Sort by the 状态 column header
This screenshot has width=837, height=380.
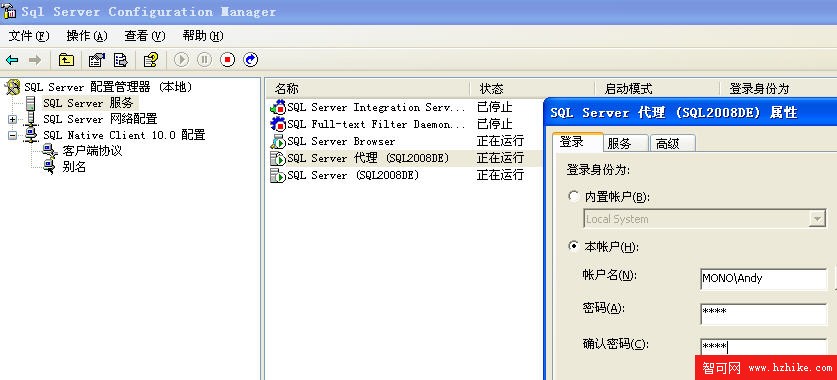click(x=532, y=89)
